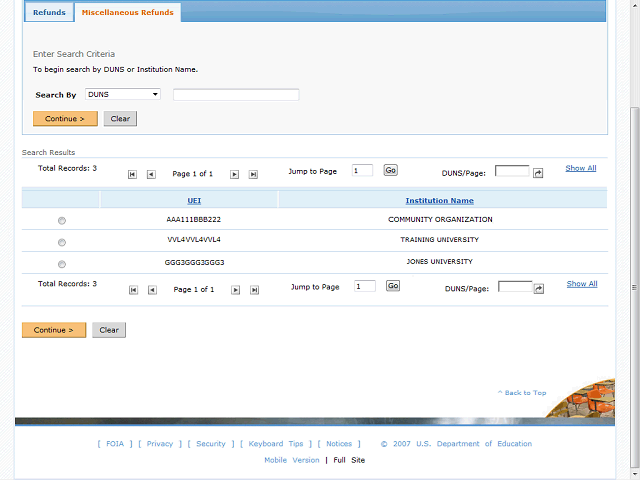640x480 pixels.
Task: Click the search criteria text field
Action: tap(236, 95)
